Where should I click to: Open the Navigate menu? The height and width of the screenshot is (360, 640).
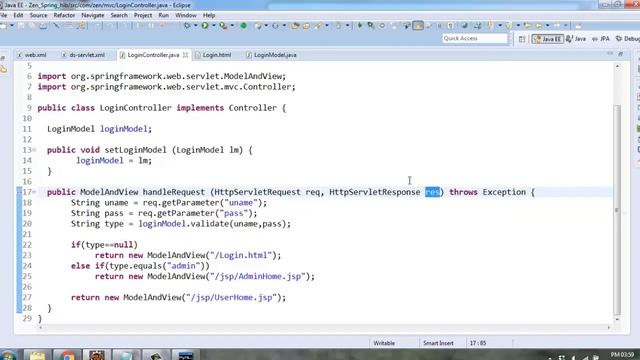93,15
